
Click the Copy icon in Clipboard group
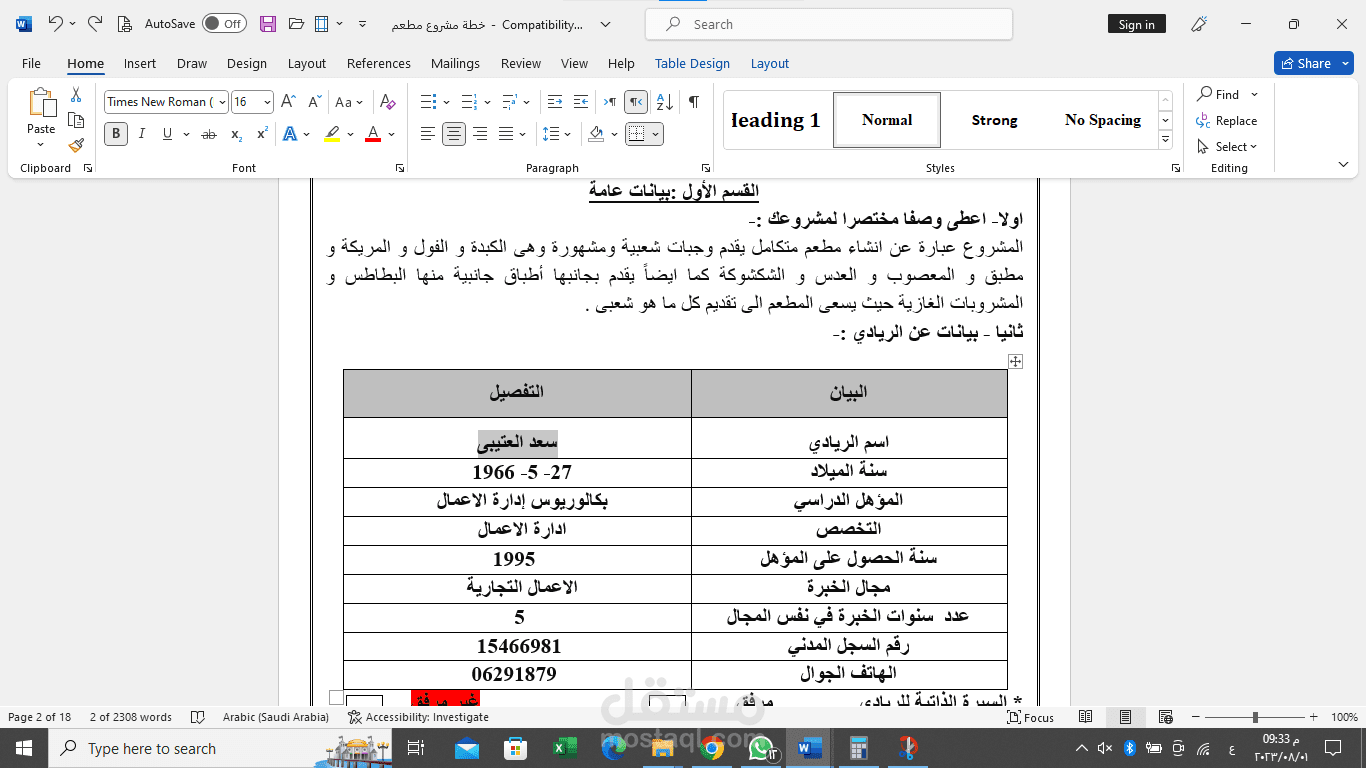pos(76,120)
